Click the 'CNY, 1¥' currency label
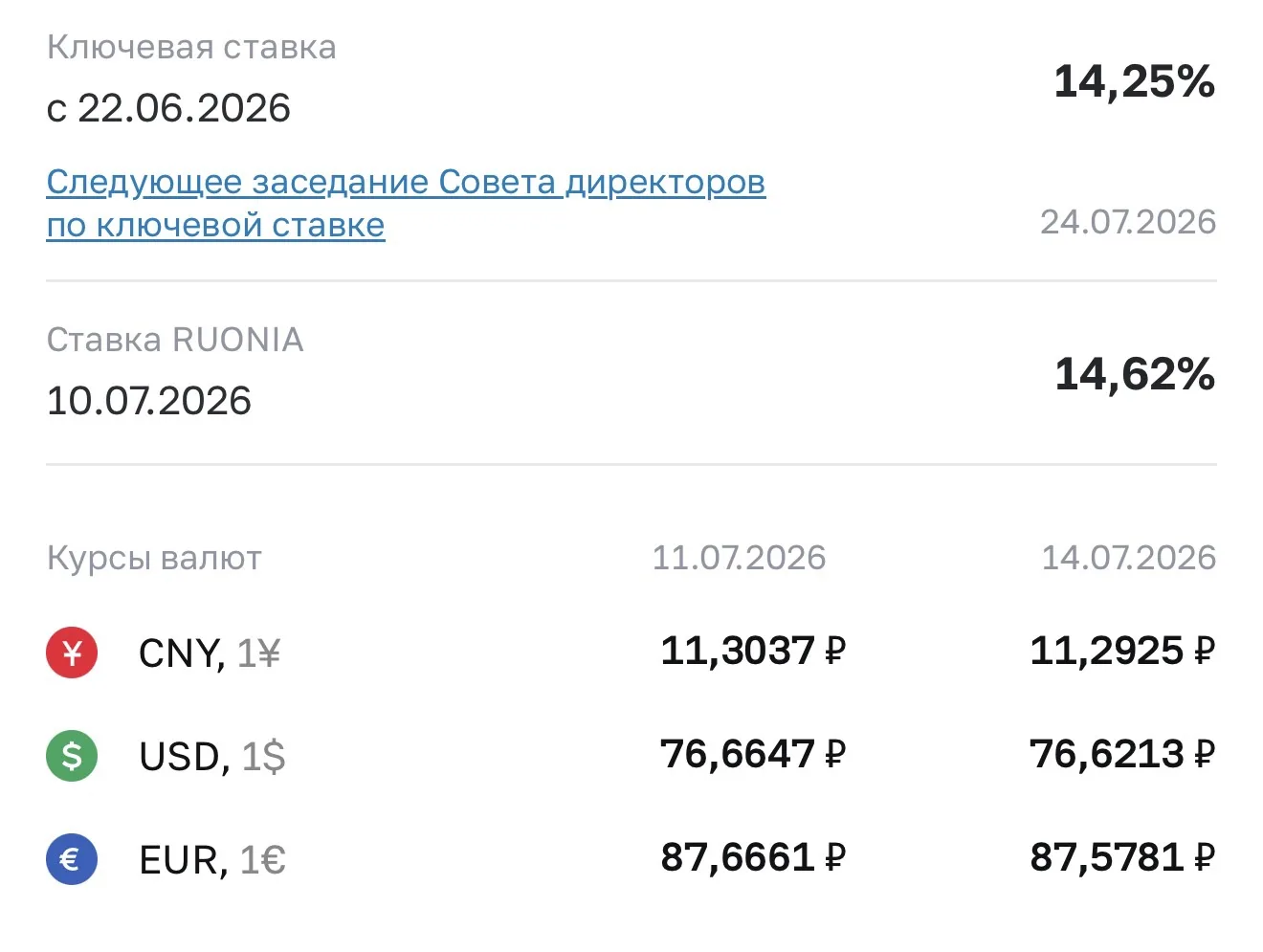This screenshot has height=952, width=1263. point(210,654)
